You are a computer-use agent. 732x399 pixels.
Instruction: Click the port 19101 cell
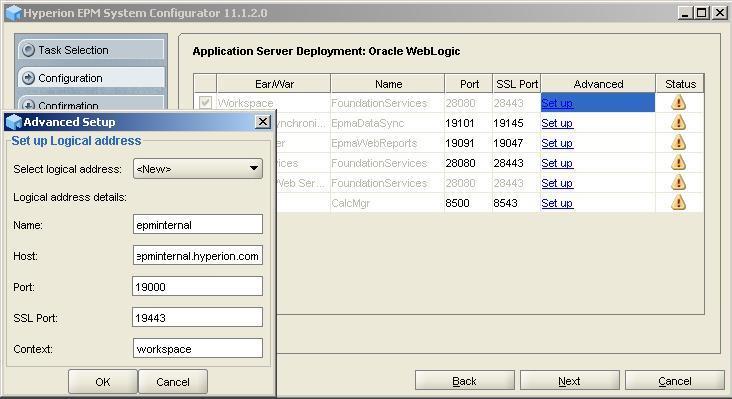pos(469,123)
